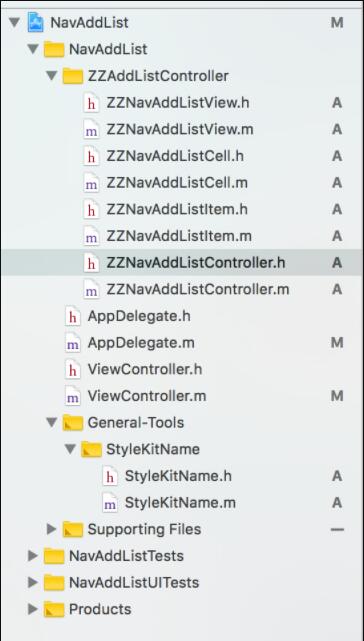
Task: Select ZZNavAddListItem.h in navigator
Action: 177,210
